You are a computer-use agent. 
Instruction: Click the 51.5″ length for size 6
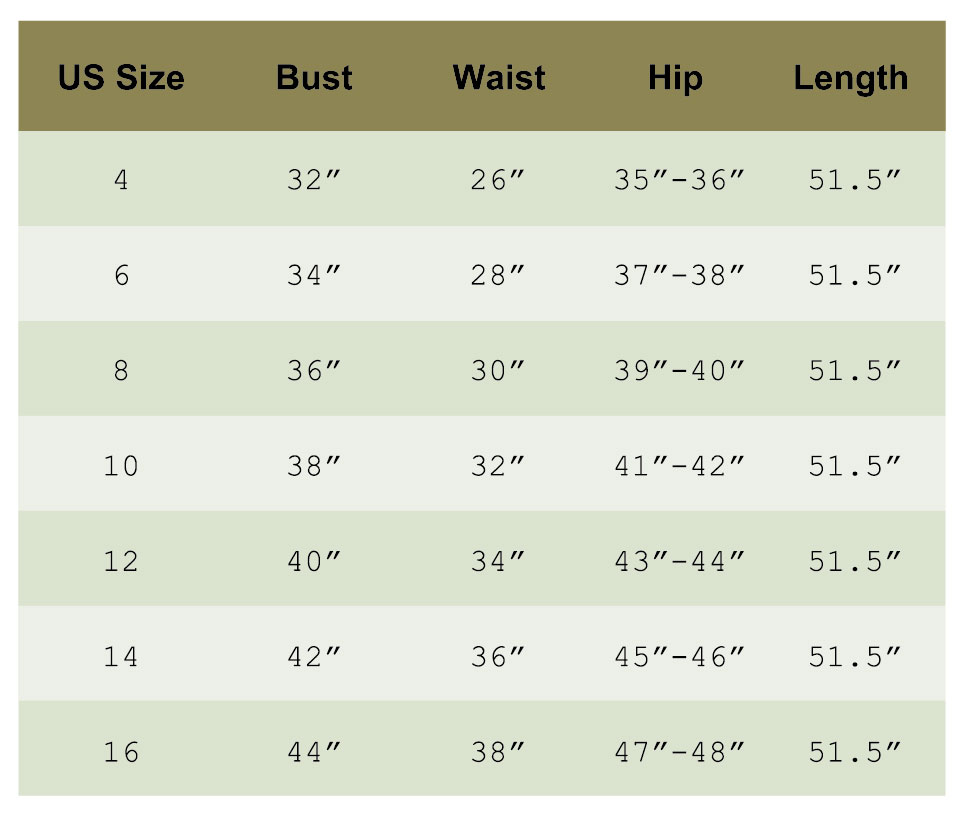(855, 276)
